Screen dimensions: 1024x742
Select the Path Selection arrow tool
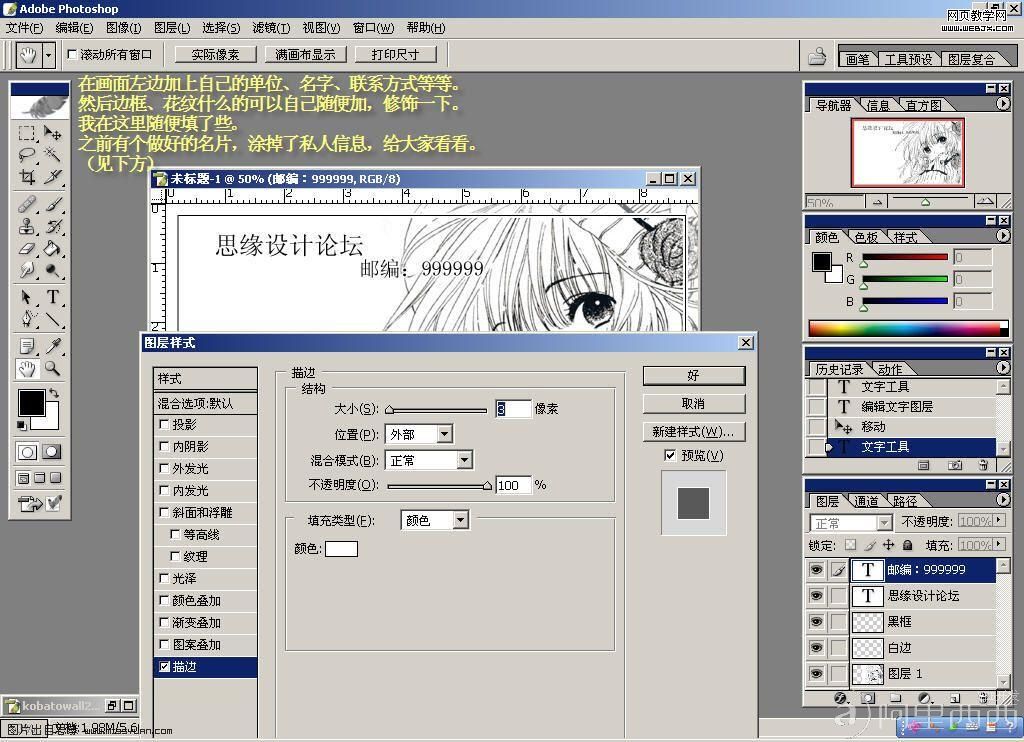(x=27, y=297)
